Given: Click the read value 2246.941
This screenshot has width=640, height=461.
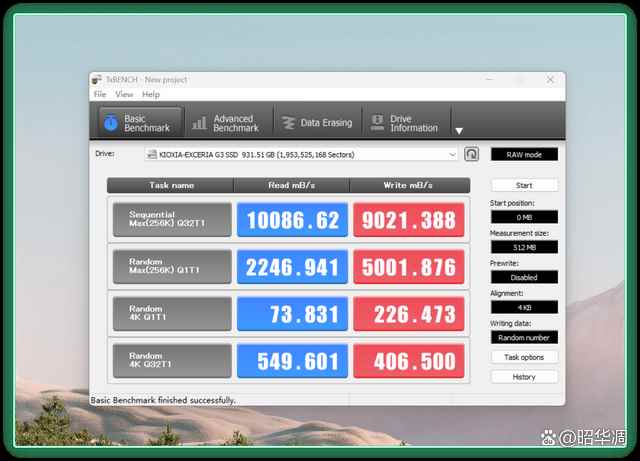Looking at the screenshot, I should pos(292,267).
